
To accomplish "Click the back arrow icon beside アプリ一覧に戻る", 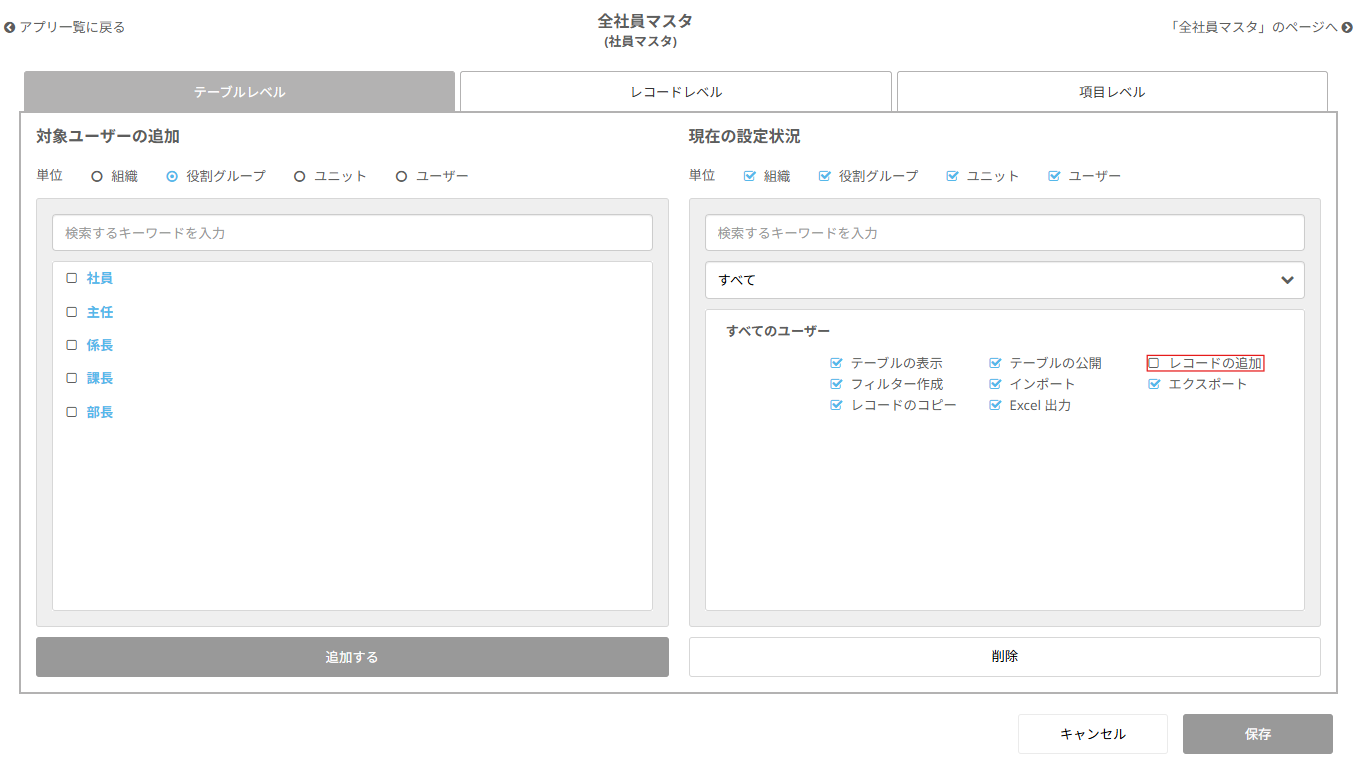I will (x=10, y=28).
